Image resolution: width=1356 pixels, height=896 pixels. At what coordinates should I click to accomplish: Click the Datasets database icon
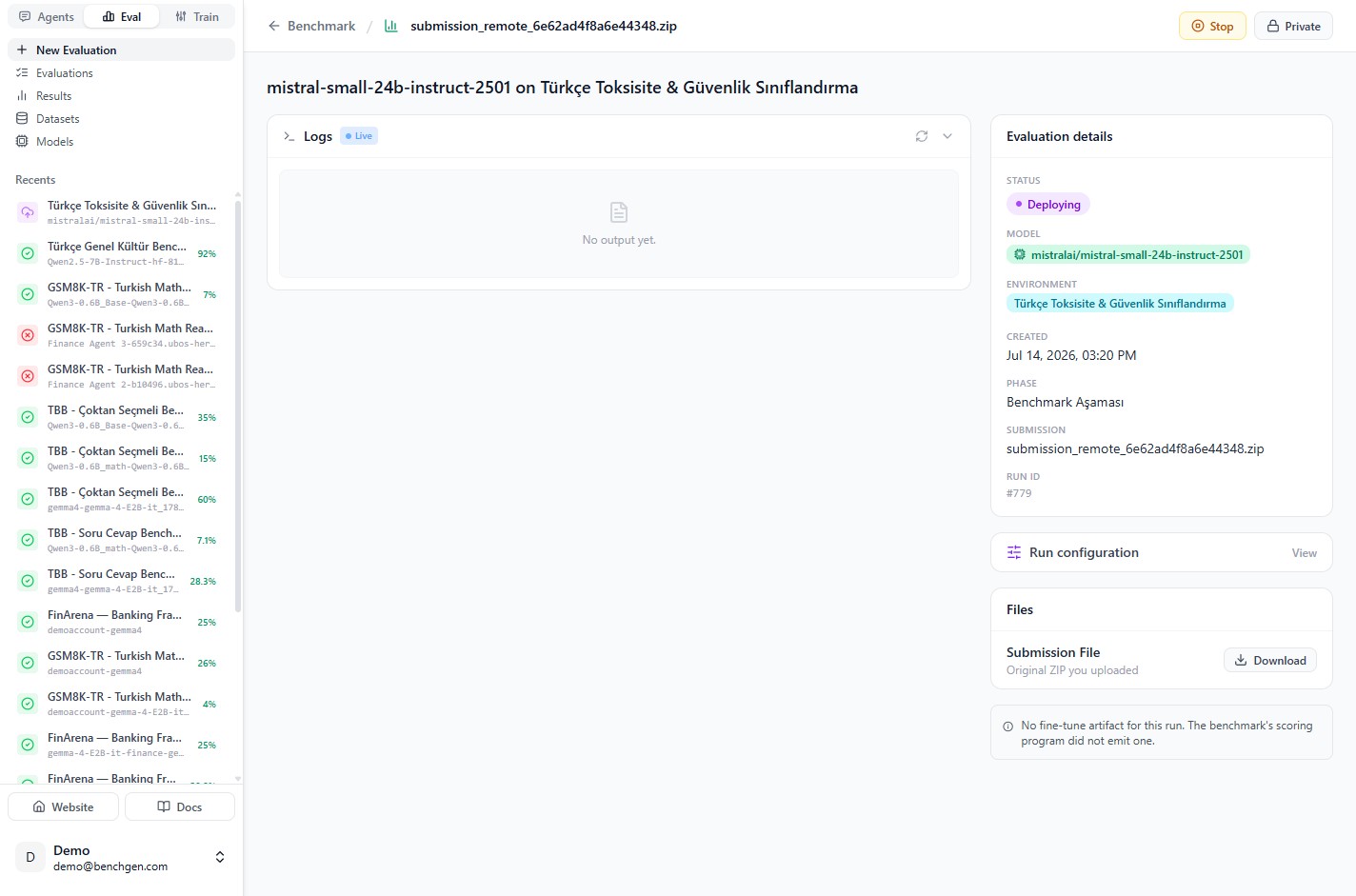pos(22,119)
